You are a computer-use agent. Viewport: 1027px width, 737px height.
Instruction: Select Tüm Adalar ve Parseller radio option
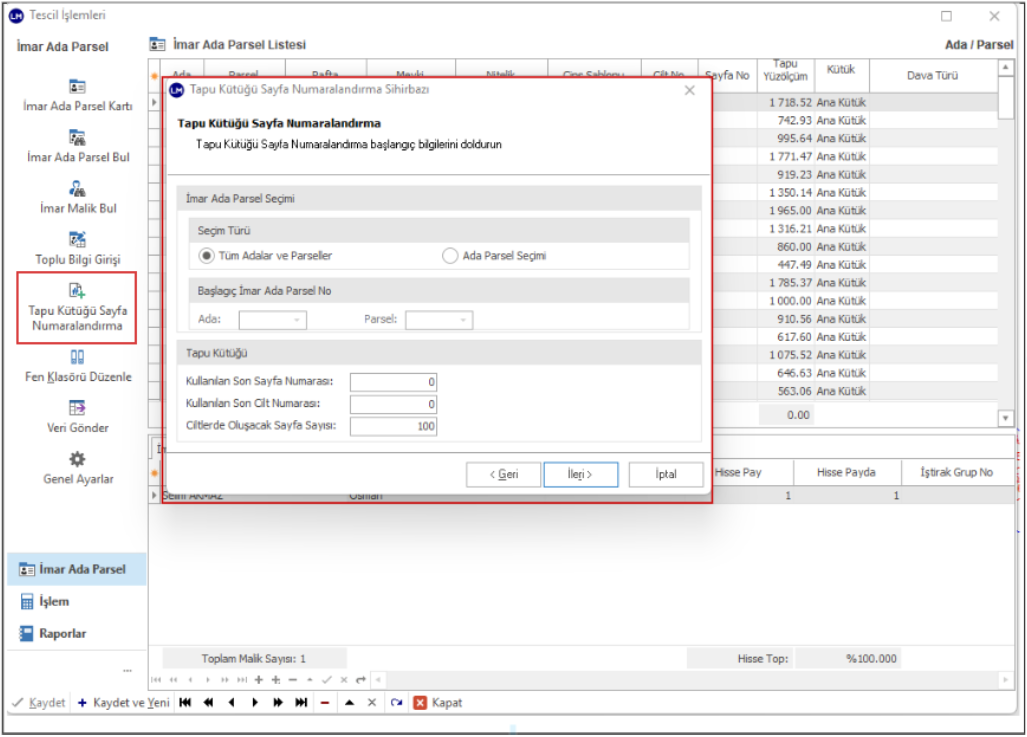click(207, 255)
